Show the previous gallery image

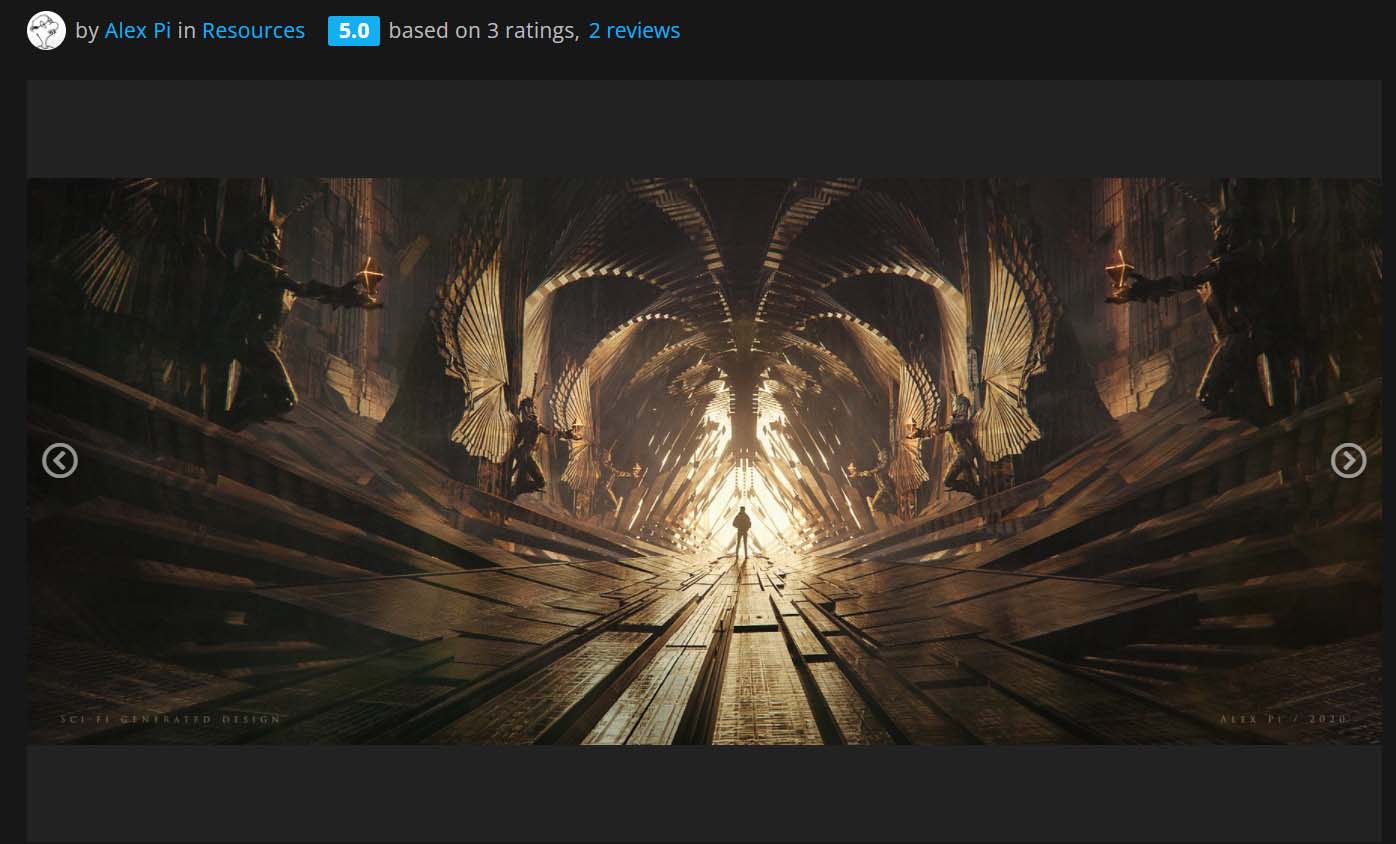(x=60, y=460)
